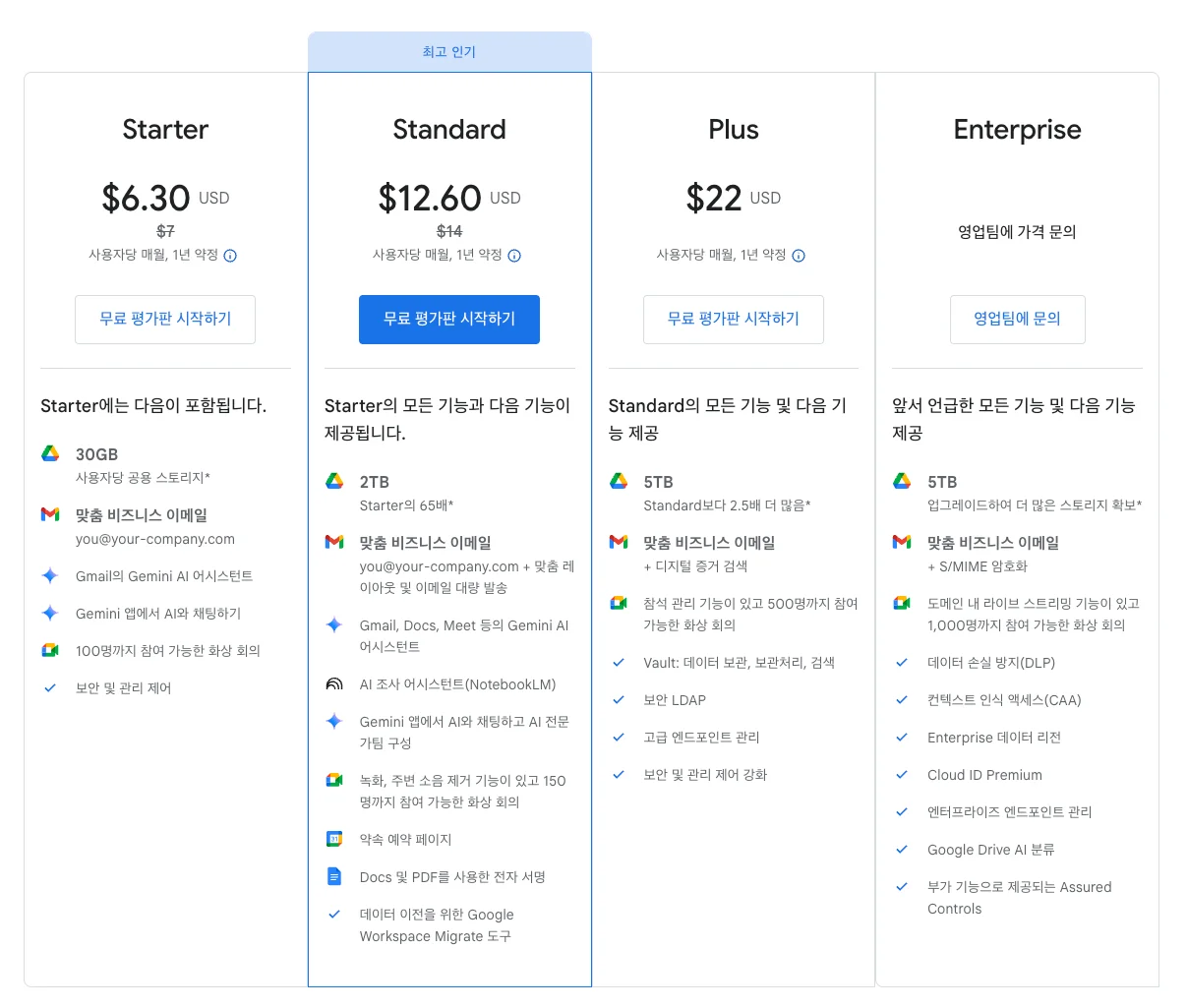Click the Google Meet icon in the Enterprise plan
The width and height of the screenshot is (1187, 1008).
[x=902, y=603]
